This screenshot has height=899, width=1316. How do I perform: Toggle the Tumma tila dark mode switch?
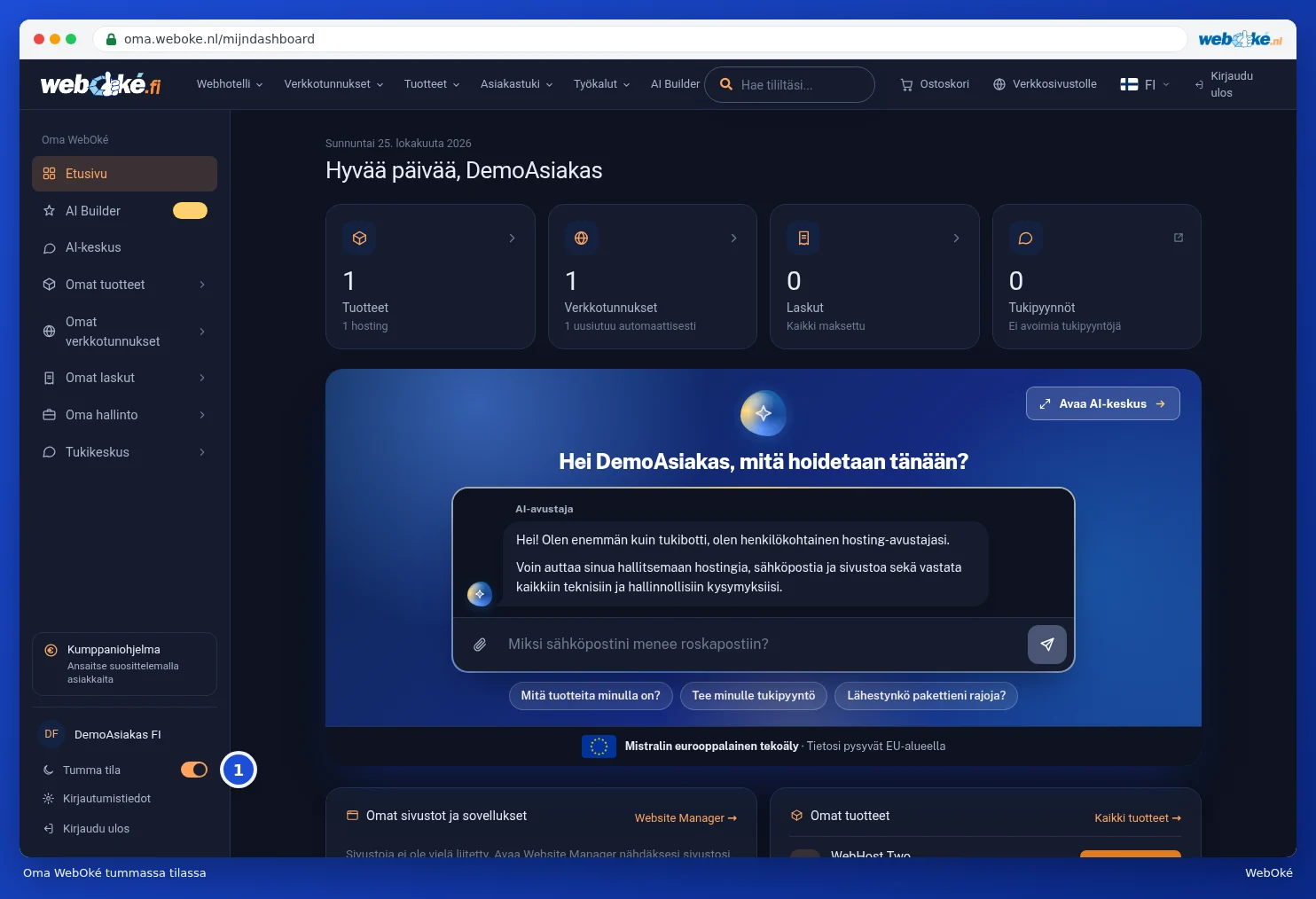click(x=194, y=770)
